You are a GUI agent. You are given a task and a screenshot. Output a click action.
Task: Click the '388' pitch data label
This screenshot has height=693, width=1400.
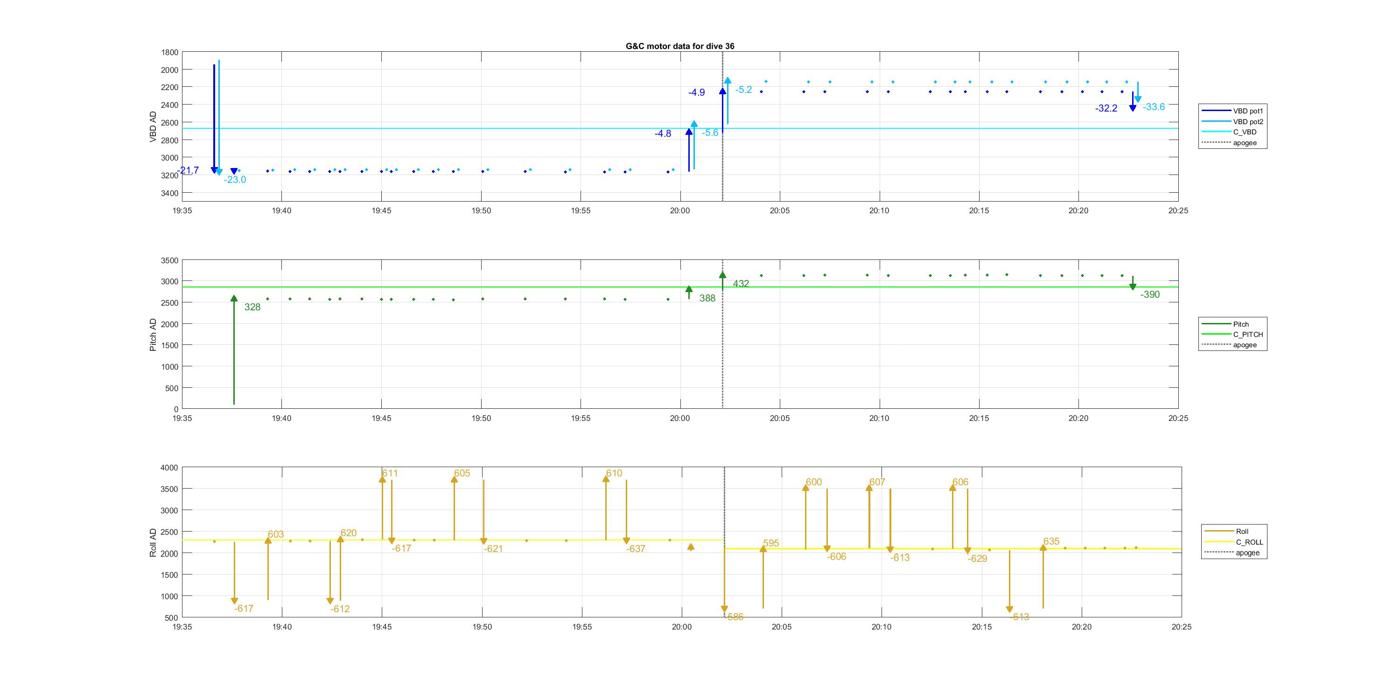707,298
